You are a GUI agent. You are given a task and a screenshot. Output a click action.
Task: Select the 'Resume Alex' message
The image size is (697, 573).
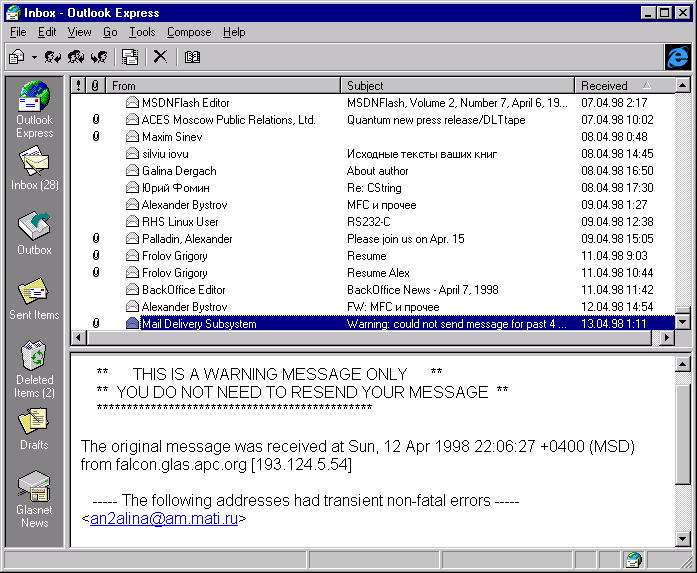click(373, 272)
